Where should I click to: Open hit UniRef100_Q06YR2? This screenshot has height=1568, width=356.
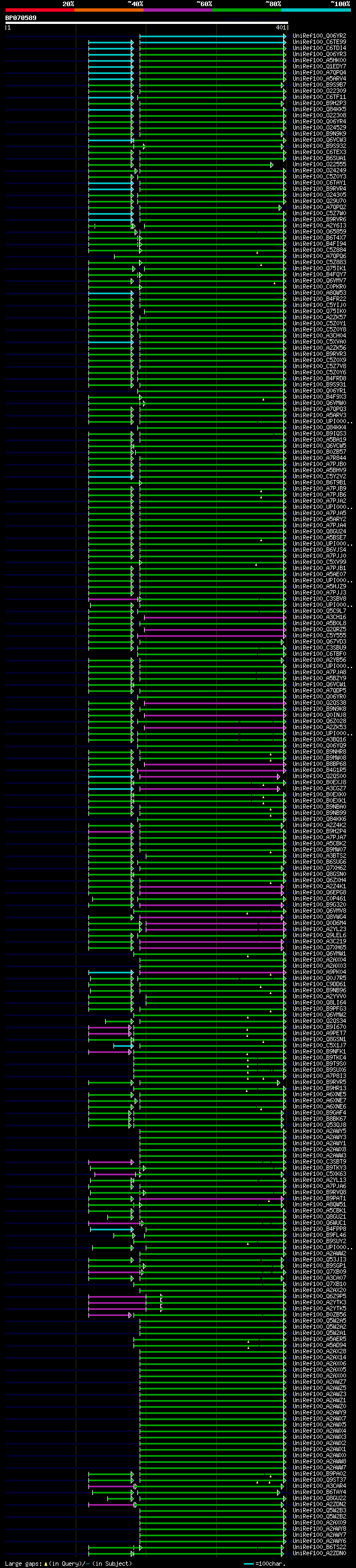319,36
